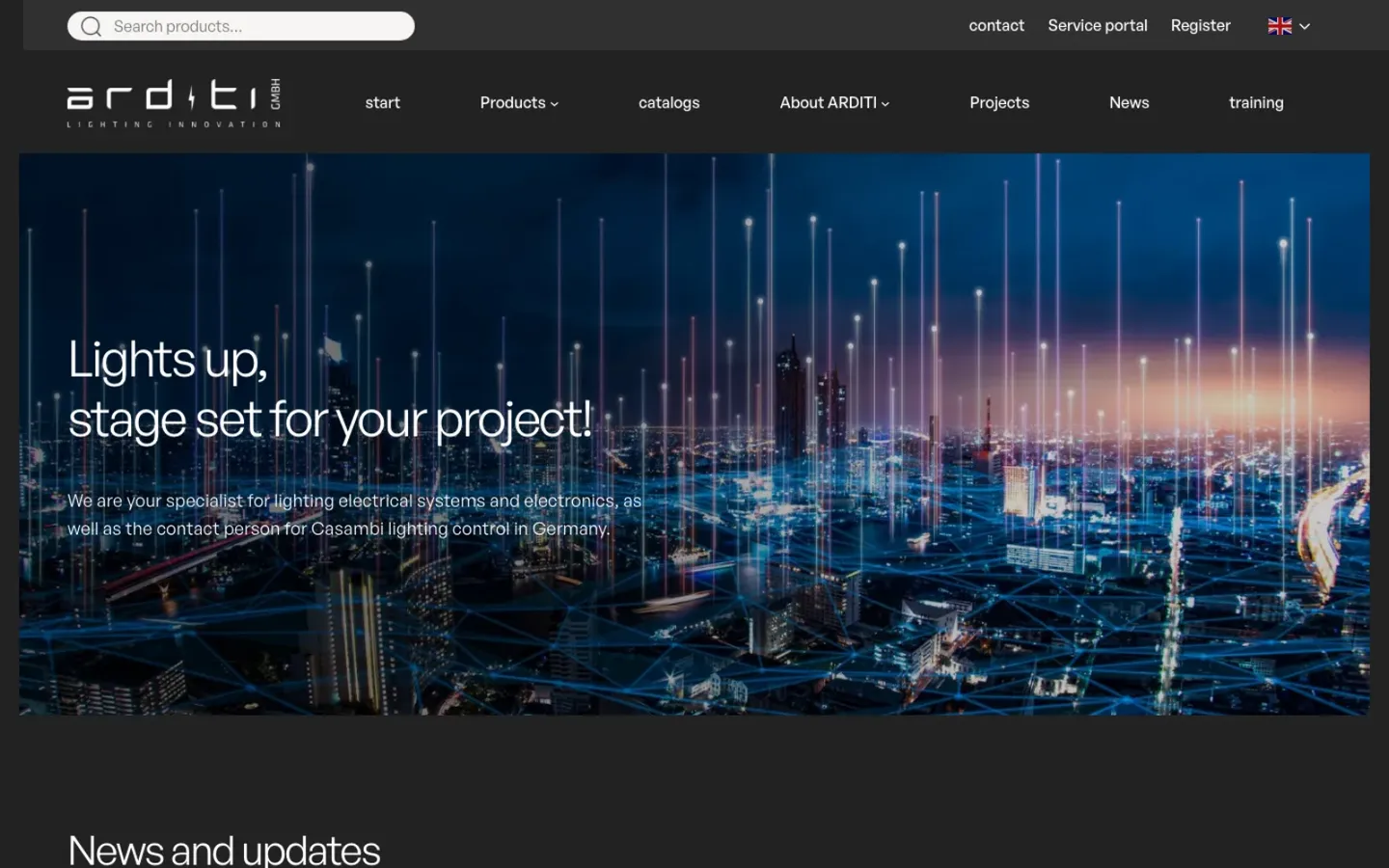The height and width of the screenshot is (868, 1389).
Task: Click the 'We are your specialist for lighting' paragraph
Action: click(x=354, y=514)
